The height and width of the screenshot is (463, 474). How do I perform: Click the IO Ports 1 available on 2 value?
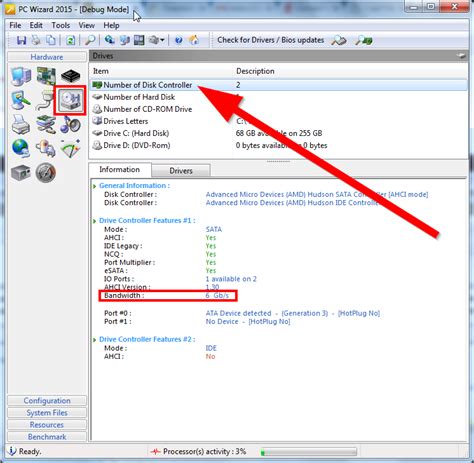[231, 279]
